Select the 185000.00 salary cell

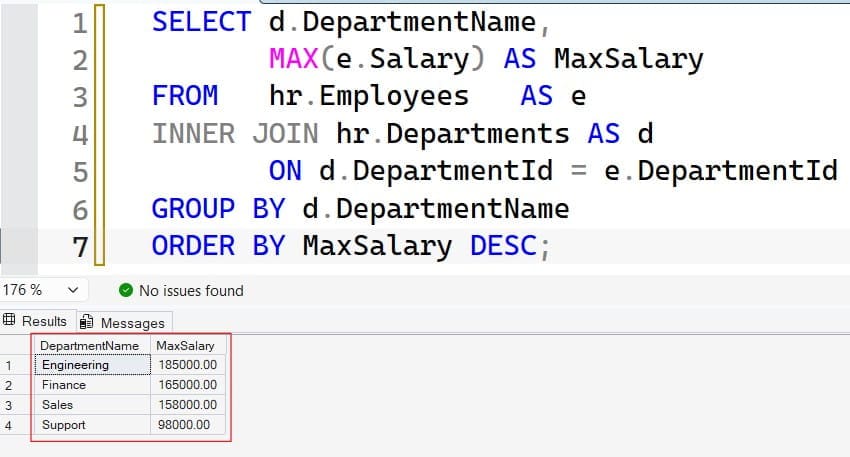coord(188,365)
